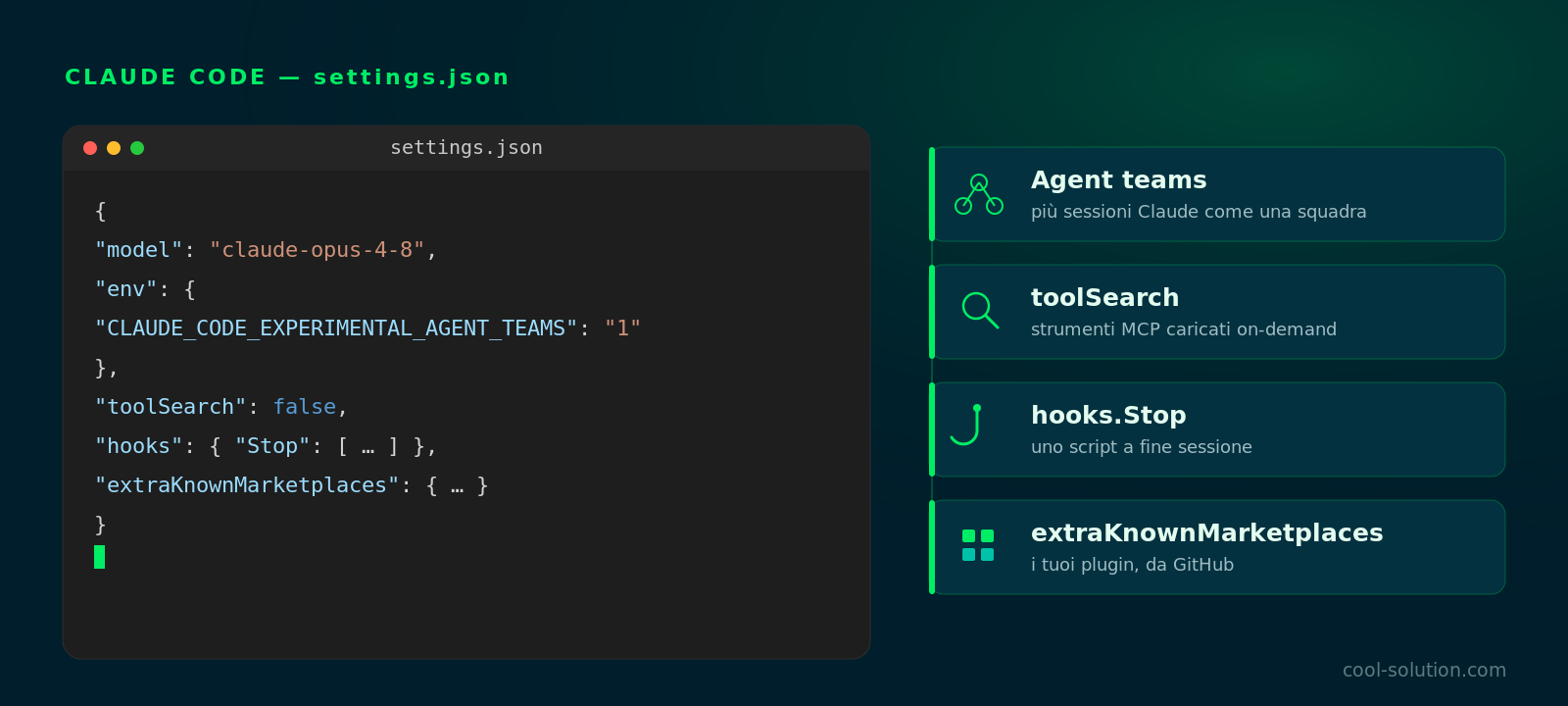Click the opening brace on first code line
1568x706 pixels.
[100, 211]
